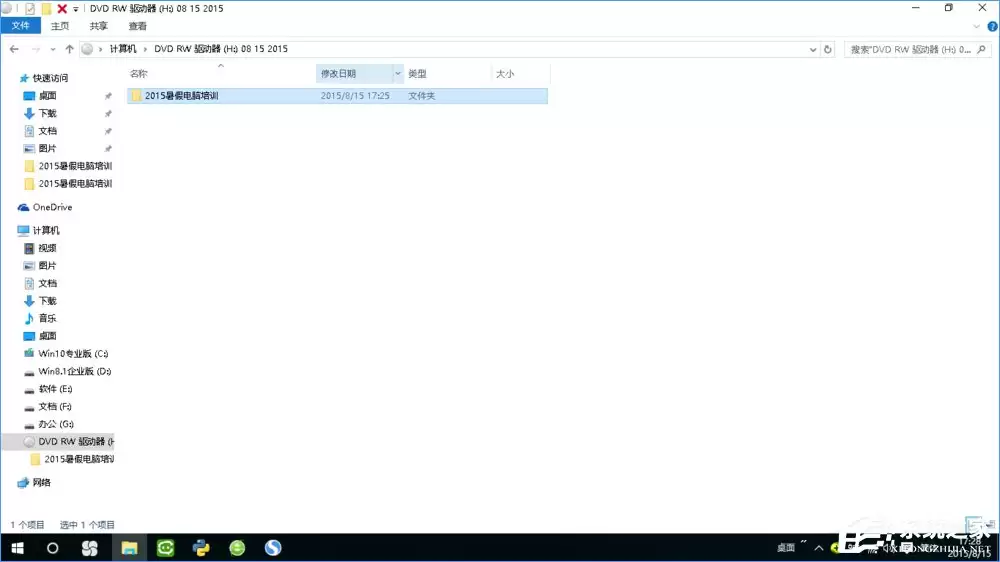1000x562 pixels.
Task: Open 音乐 under 计算机
Action: tap(47, 318)
